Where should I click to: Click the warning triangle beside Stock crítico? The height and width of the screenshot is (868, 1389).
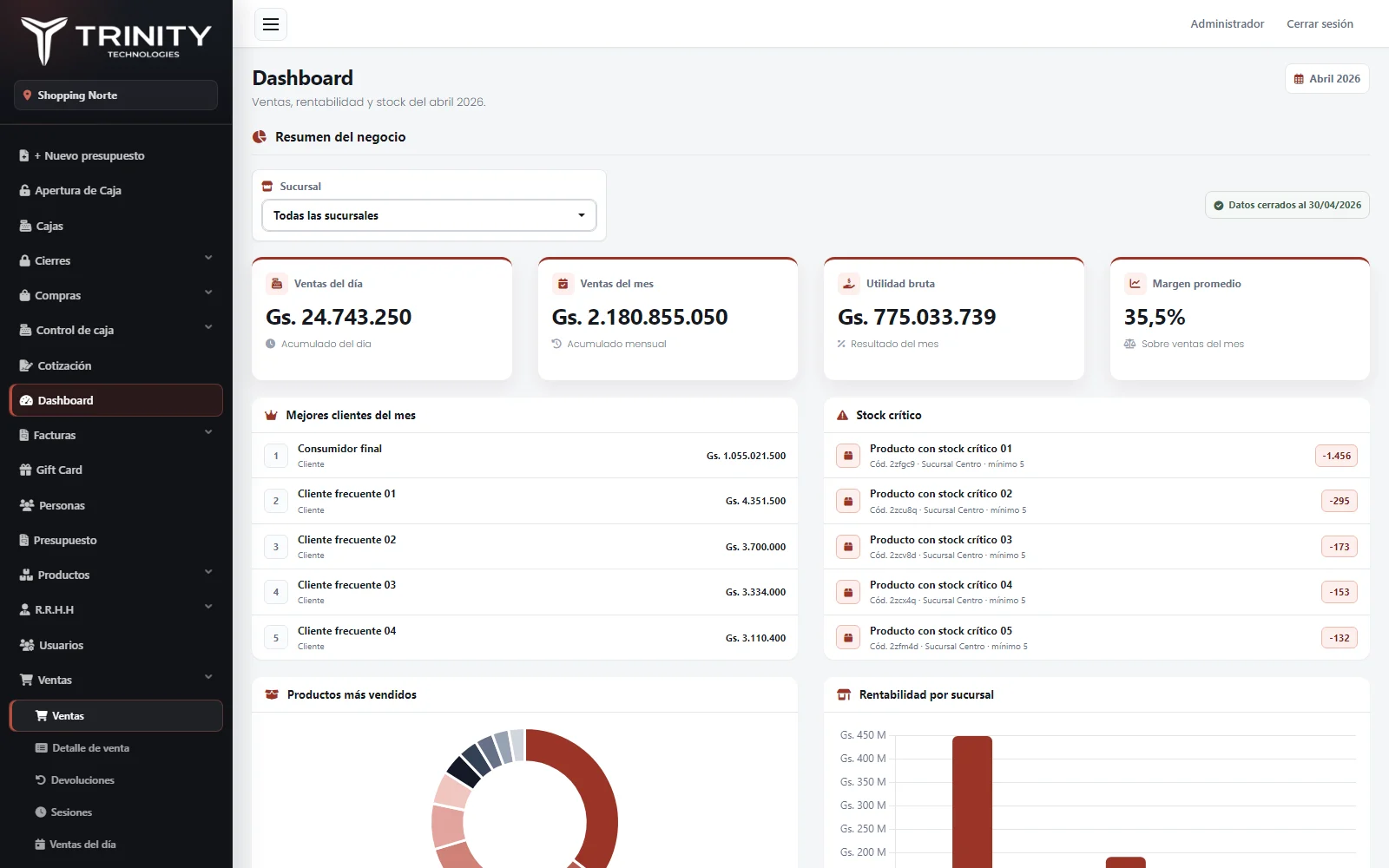(x=842, y=416)
